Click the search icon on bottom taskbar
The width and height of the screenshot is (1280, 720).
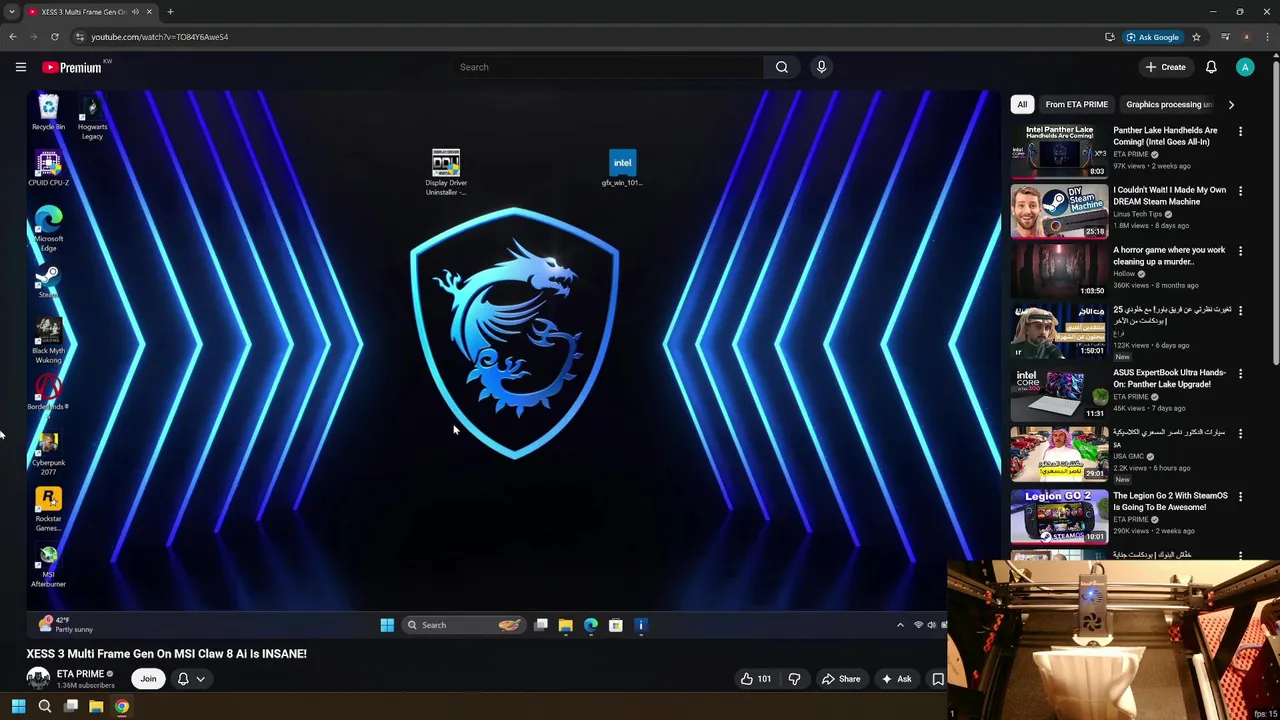[44, 707]
